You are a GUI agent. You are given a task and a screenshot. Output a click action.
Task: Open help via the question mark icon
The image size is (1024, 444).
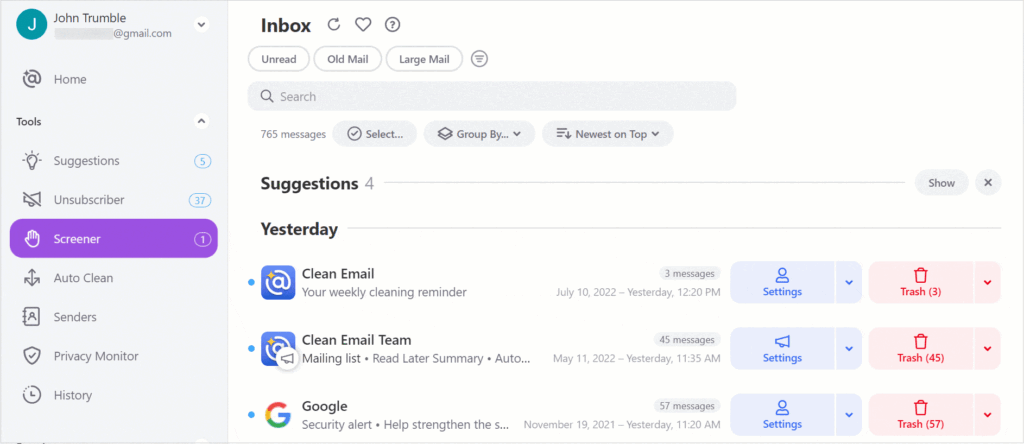(x=392, y=25)
